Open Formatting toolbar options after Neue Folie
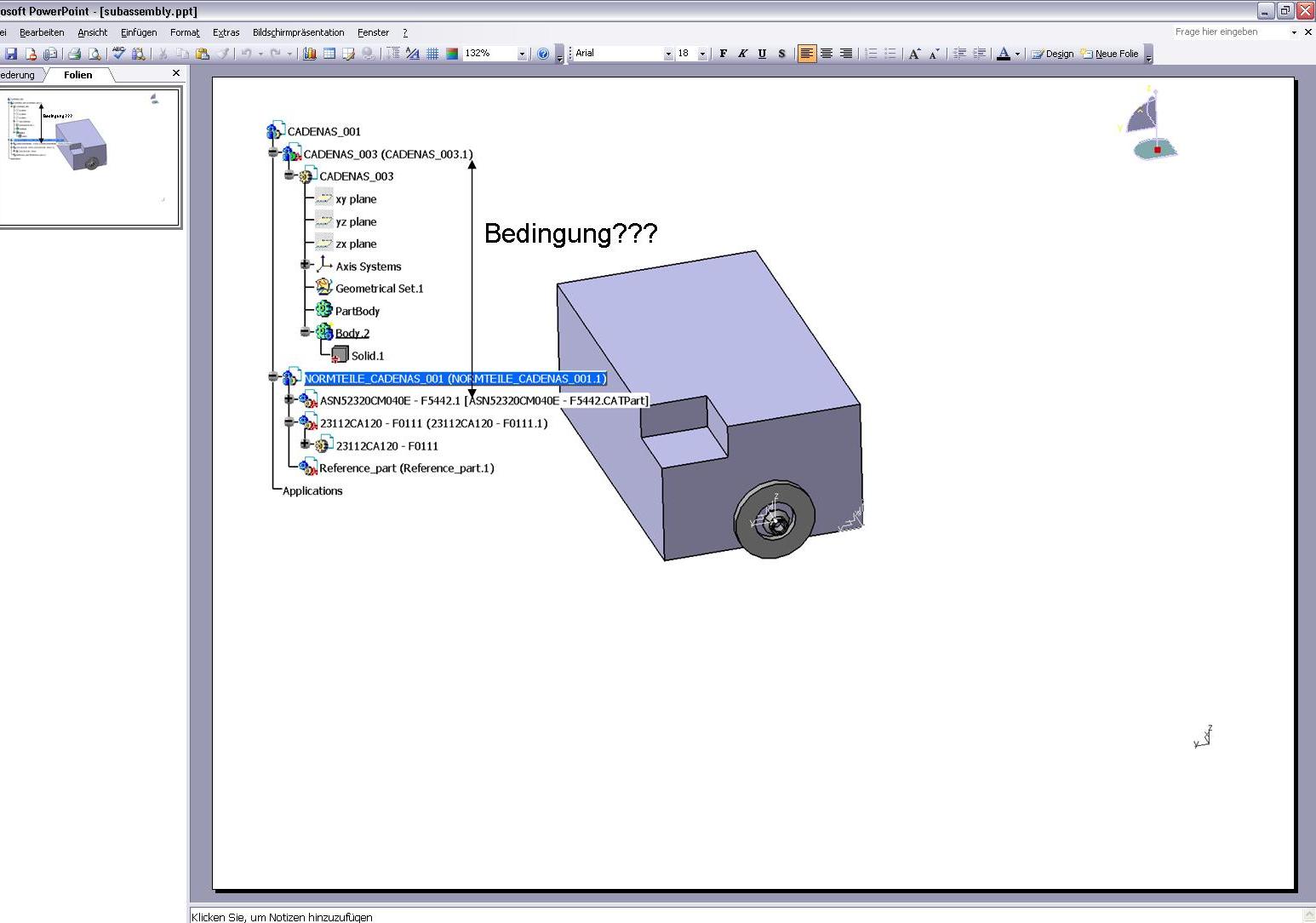 click(1148, 54)
